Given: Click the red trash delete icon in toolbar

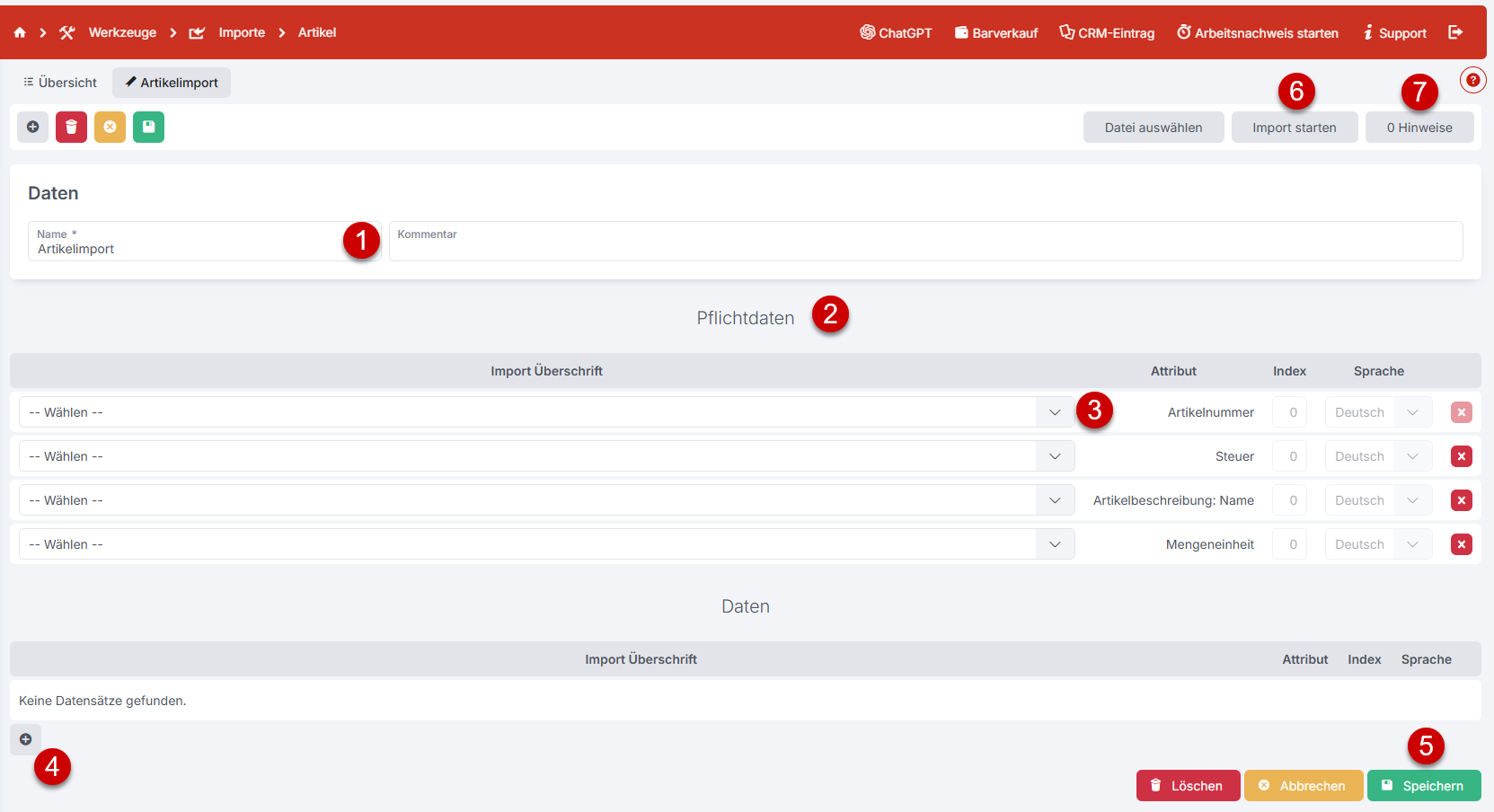Looking at the screenshot, I should pos(71,128).
